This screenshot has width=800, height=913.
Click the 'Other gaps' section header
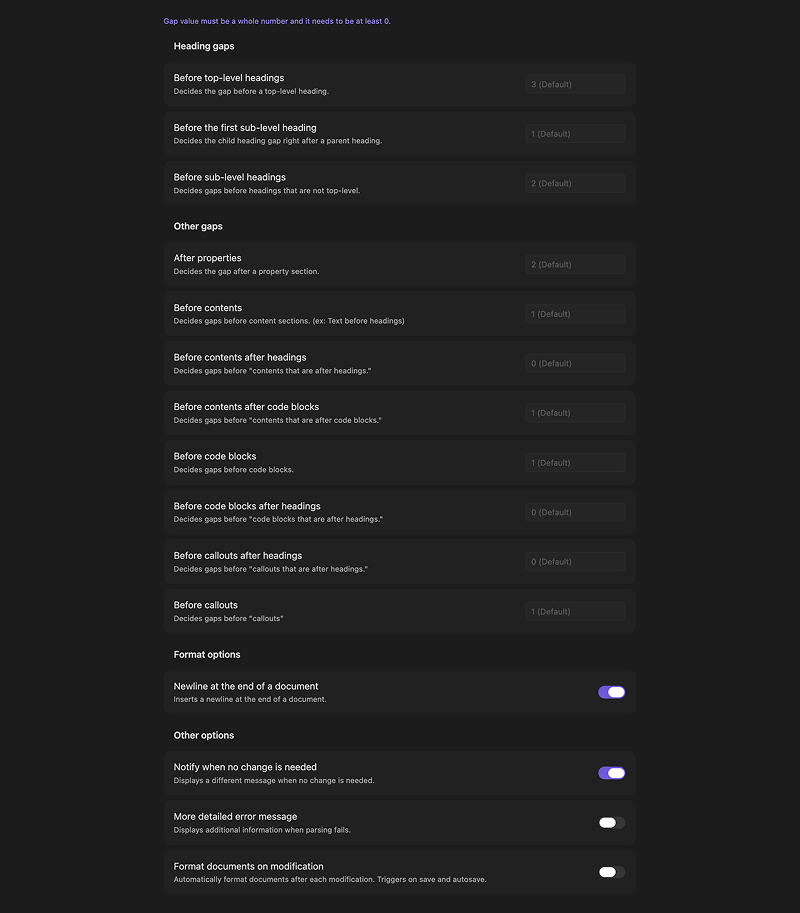click(196, 226)
